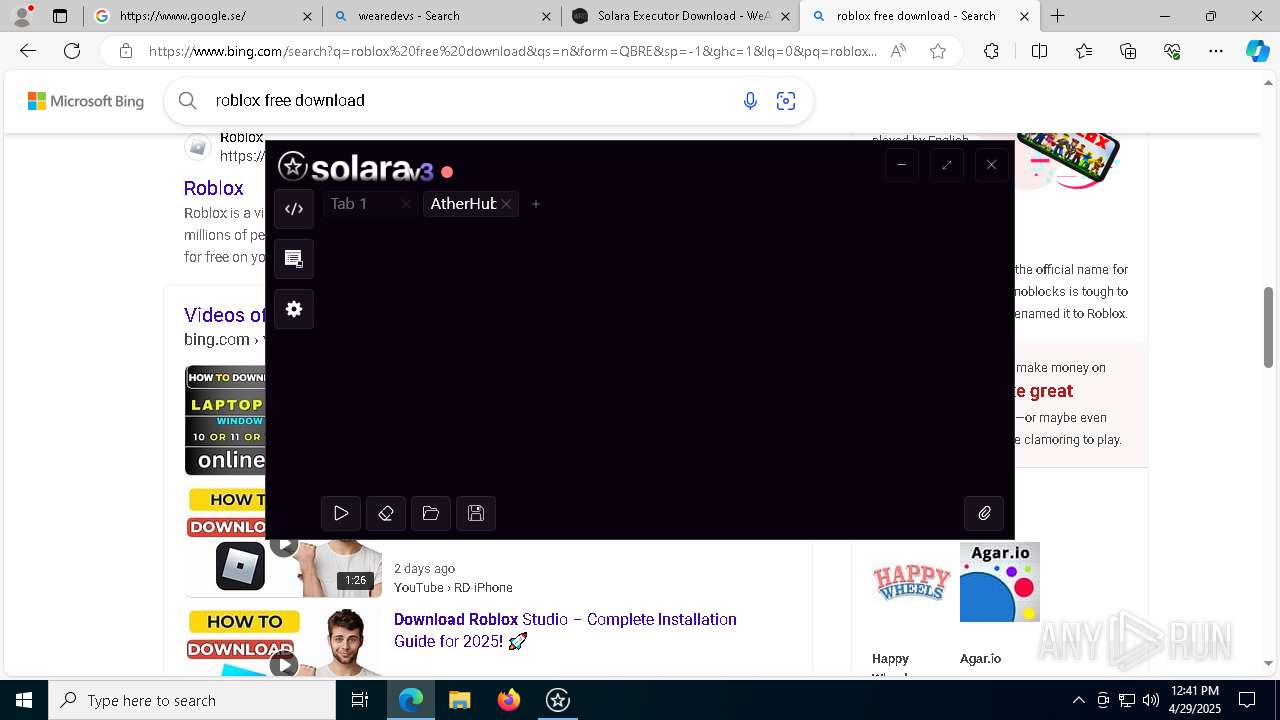Screen dimensions: 1280x720
Task: Click the Bing page vertical scrollbar
Action: click(x=1269, y=328)
